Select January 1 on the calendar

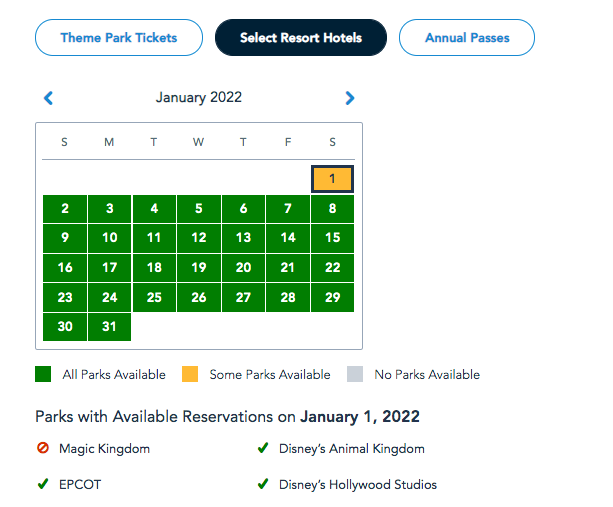tap(332, 179)
